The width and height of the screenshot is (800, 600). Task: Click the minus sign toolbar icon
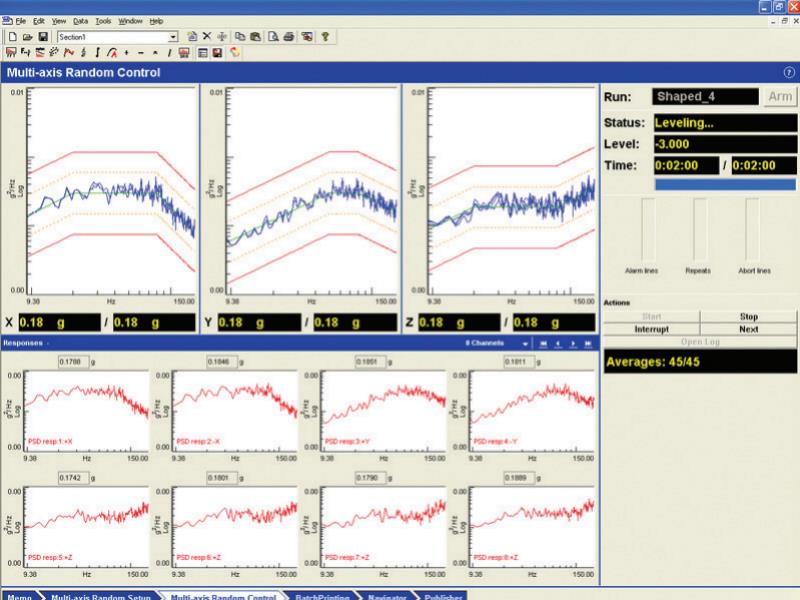pos(141,53)
